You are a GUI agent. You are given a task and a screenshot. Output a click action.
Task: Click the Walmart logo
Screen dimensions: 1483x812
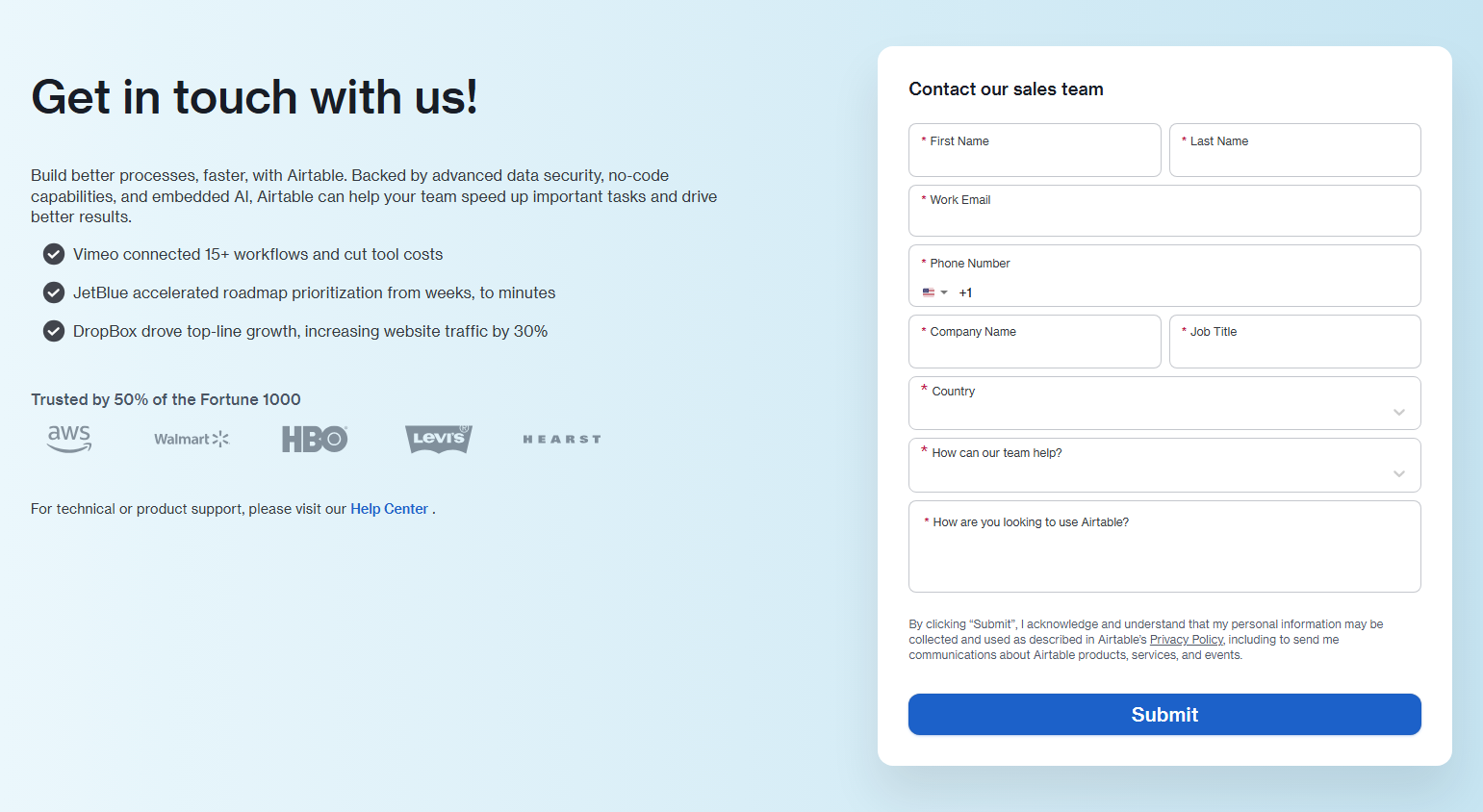pyautogui.click(x=191, y=439)
